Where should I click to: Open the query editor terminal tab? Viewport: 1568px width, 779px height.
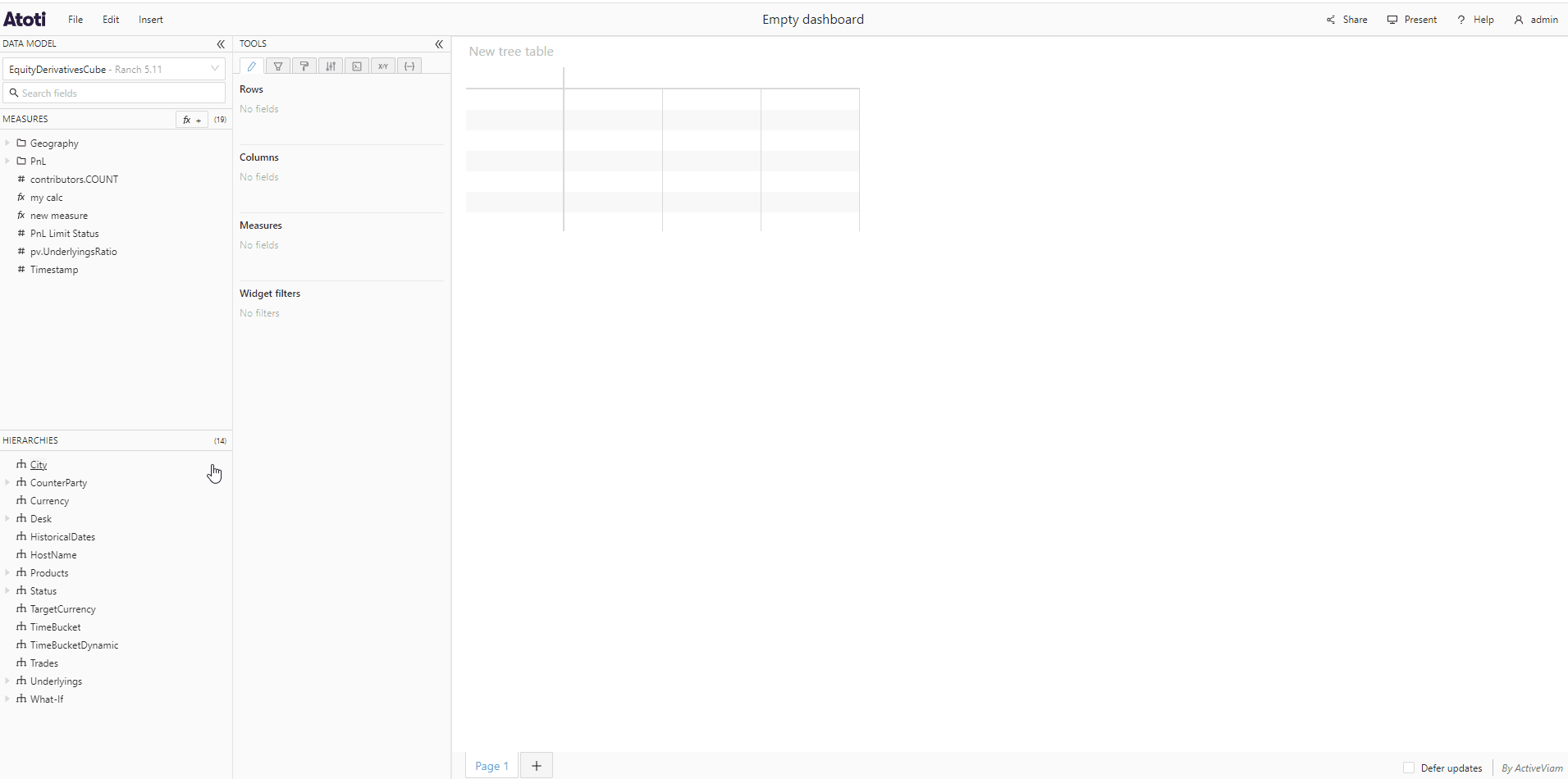point(357,66)
